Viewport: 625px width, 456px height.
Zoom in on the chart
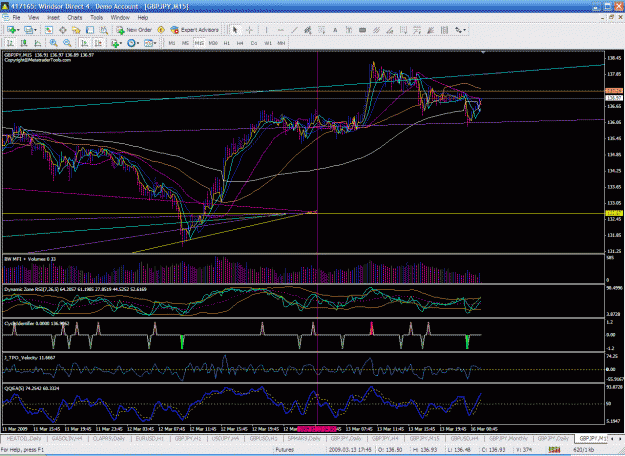coord(53,43)
